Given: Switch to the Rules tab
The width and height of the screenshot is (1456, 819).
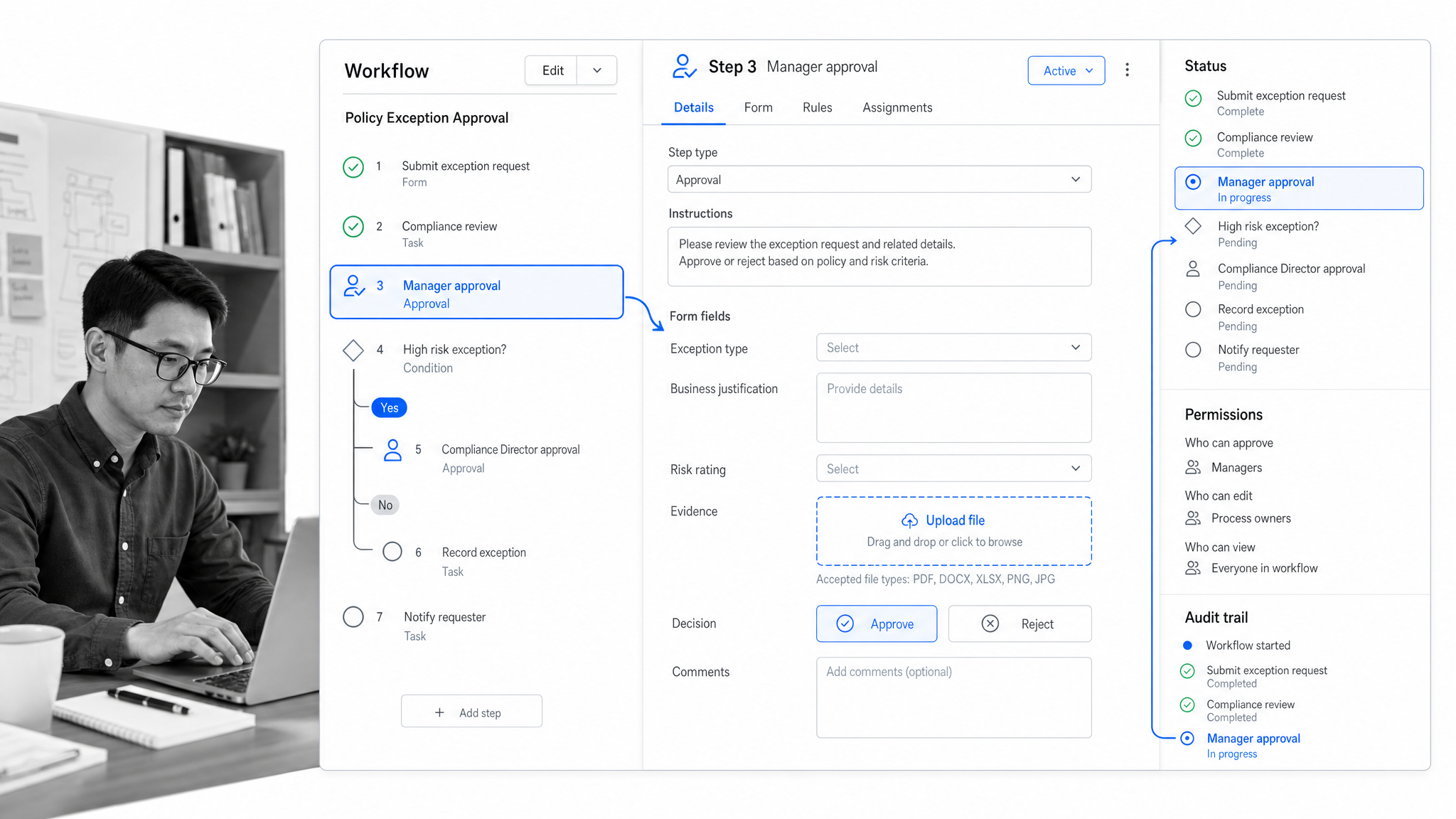Looking at the screenshot, I should point(817,107).
